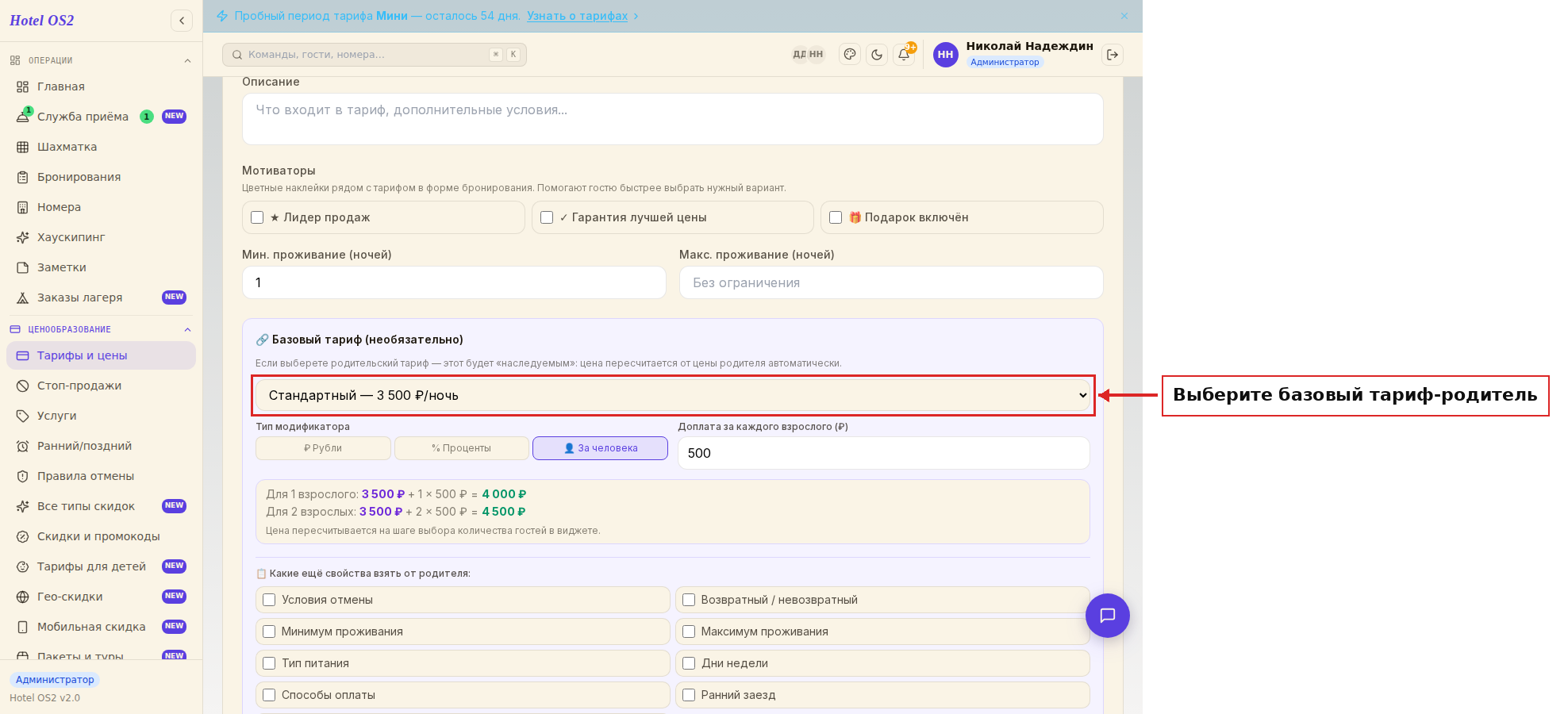Click the logout icon next to the username
1568x714 pixels.
[1113, 55]
